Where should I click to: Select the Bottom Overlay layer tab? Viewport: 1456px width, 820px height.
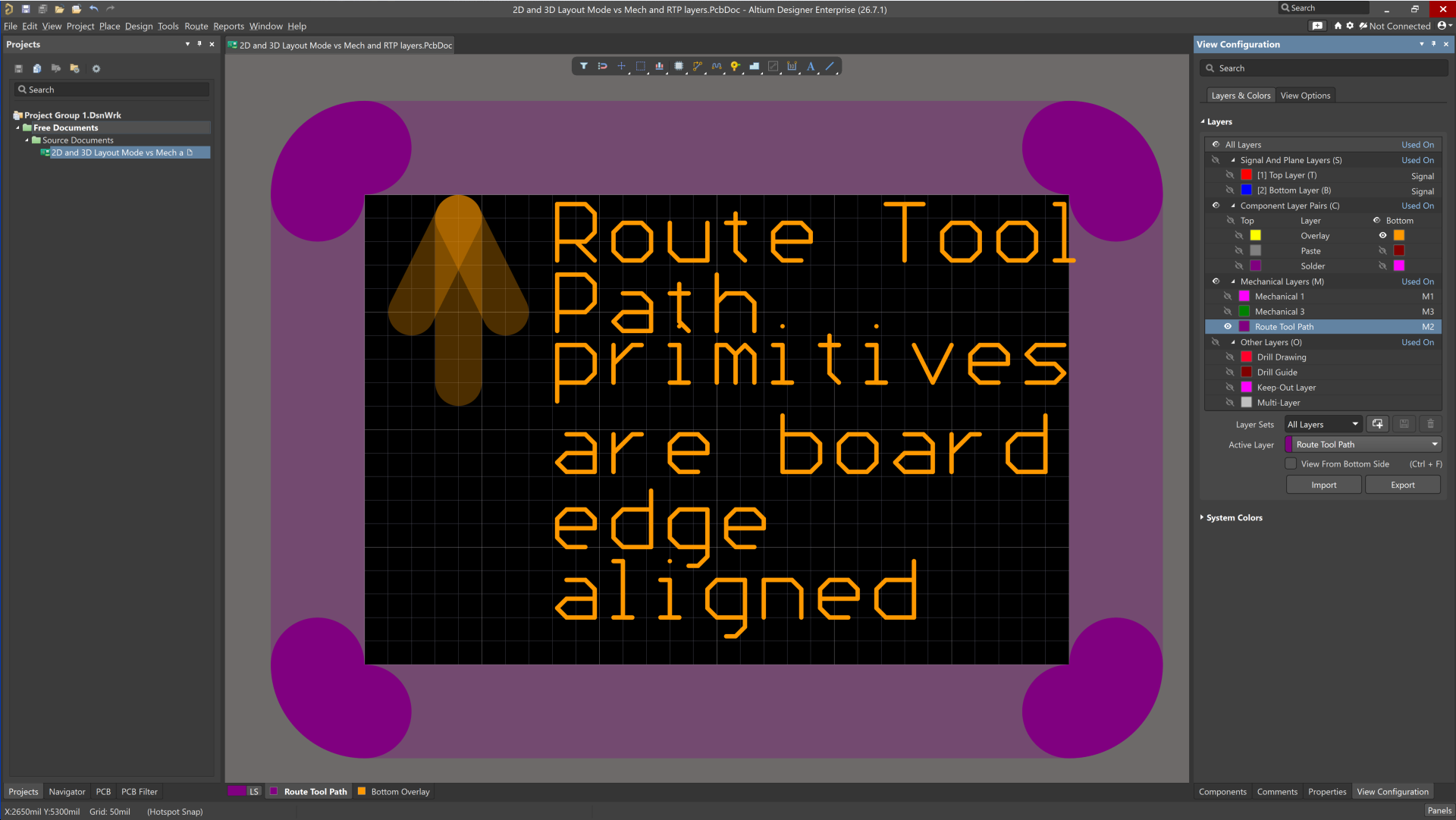coord(393,791)
